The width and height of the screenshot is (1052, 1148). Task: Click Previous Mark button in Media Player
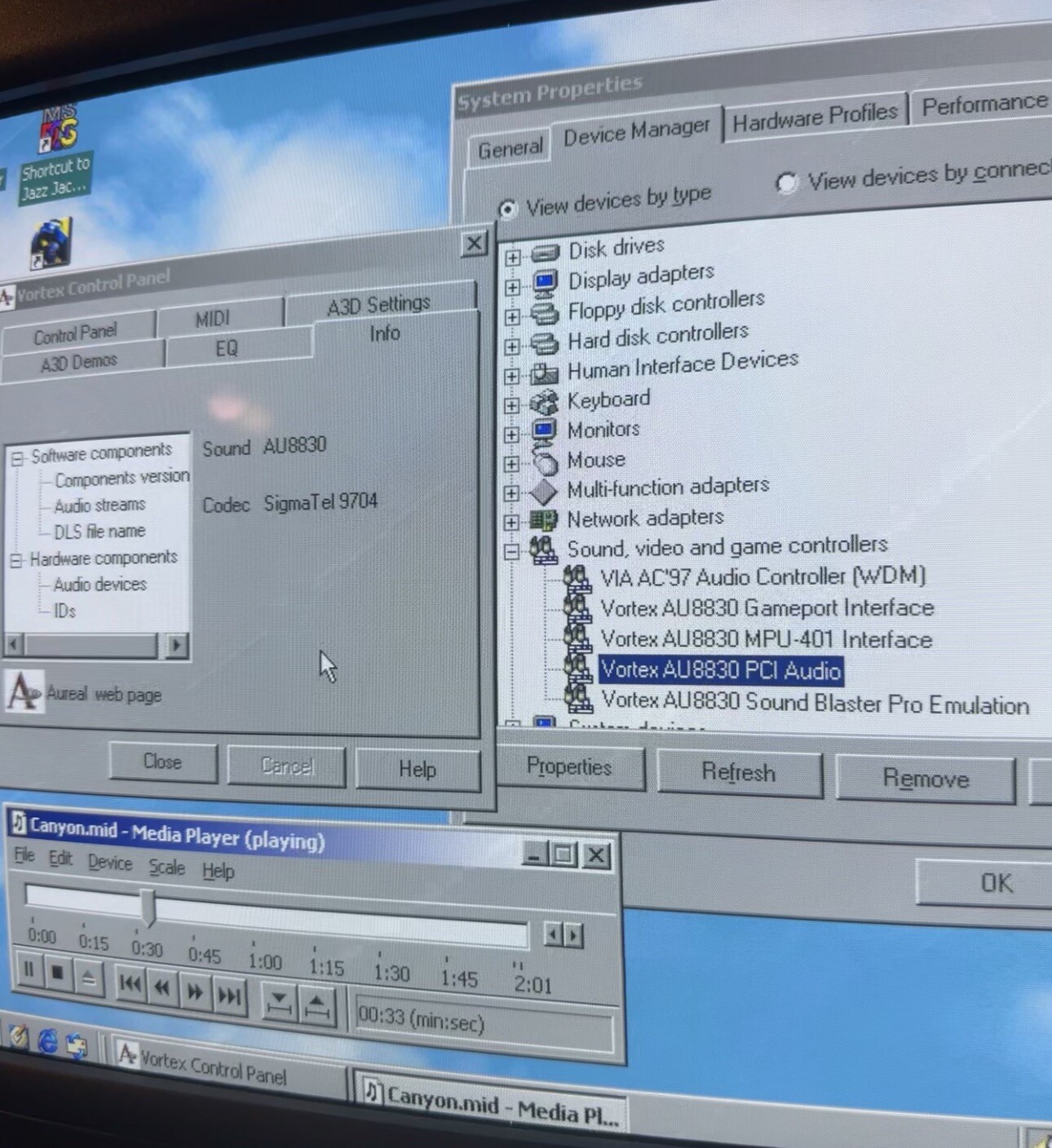(130, 984)
